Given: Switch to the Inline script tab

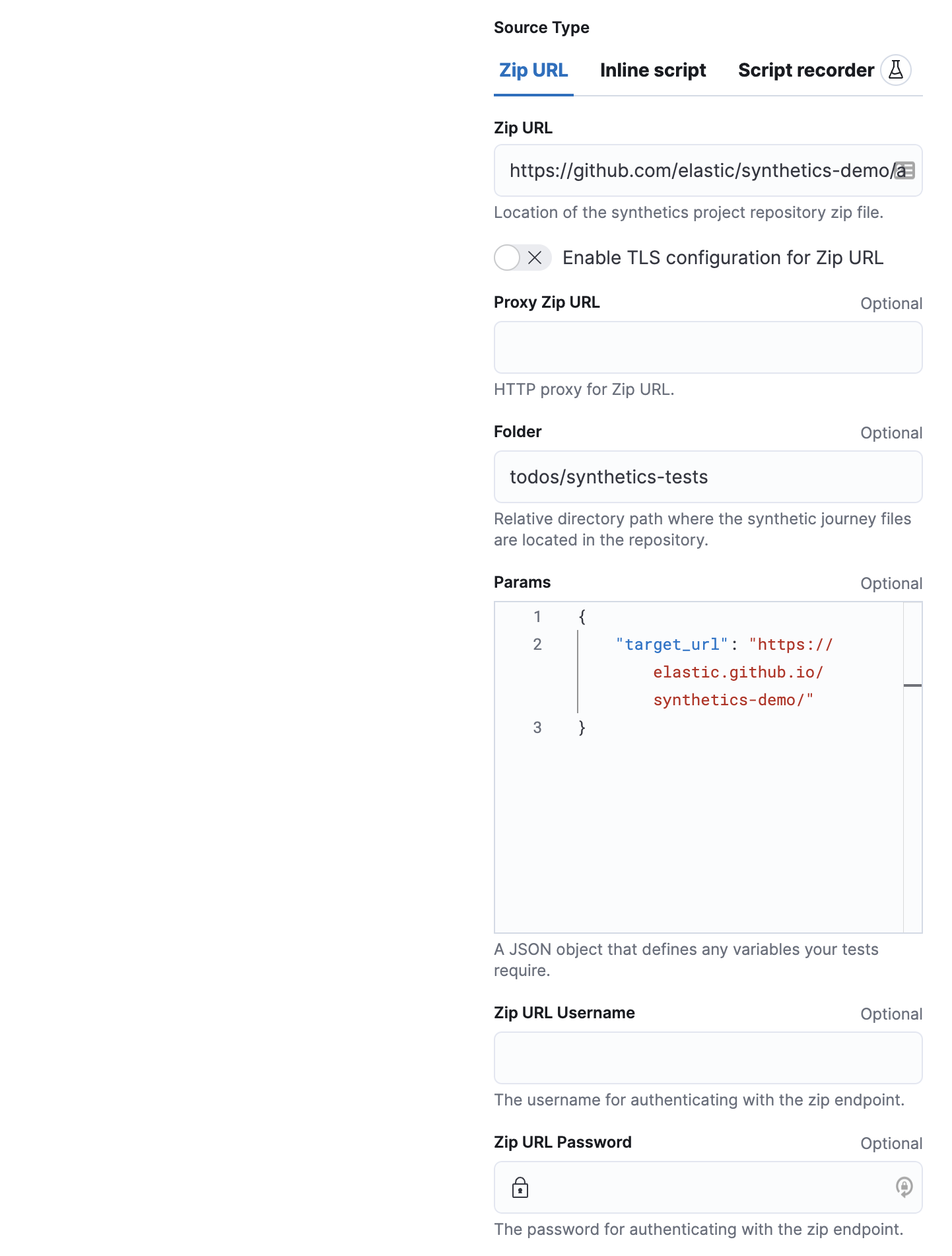Looking at the screenshot, I should click(x=652, y=69).
